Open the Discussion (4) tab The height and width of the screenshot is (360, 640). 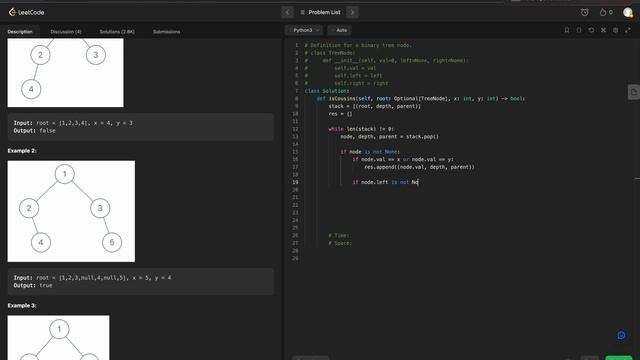66,32
